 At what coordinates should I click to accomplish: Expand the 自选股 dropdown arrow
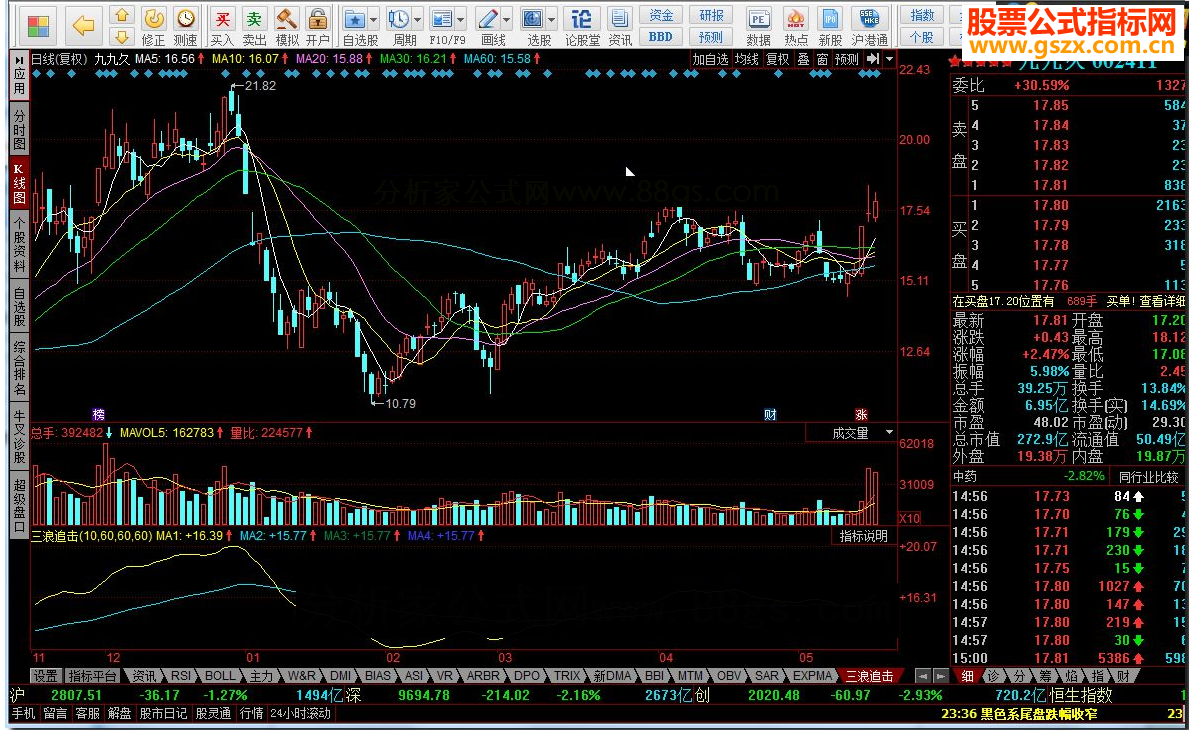(373, 20)
